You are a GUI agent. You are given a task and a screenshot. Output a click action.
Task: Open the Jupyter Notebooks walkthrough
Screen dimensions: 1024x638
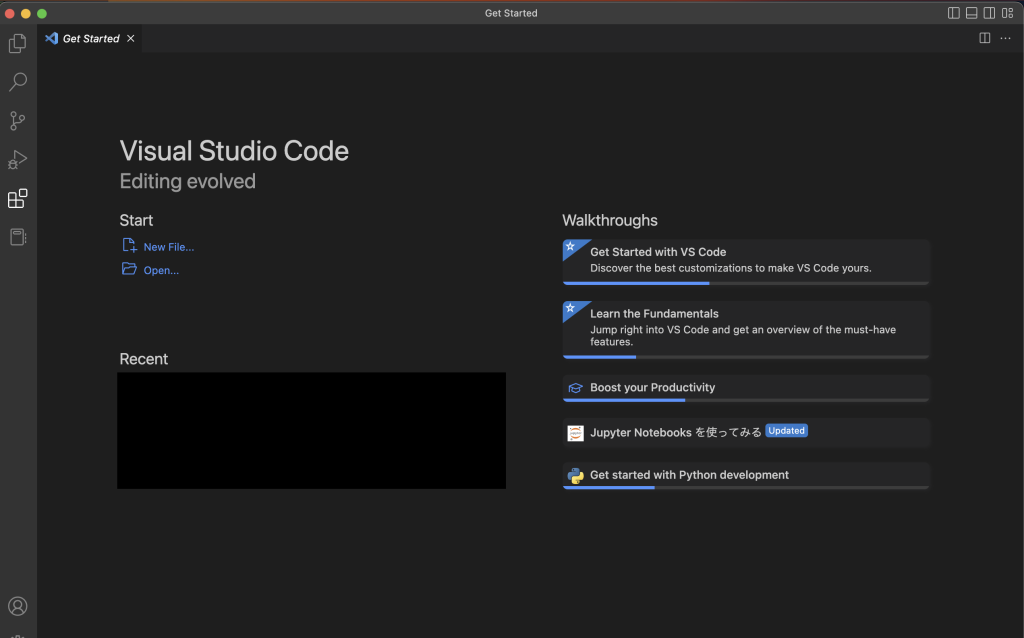pyautogui.click(x=746, y=432)
